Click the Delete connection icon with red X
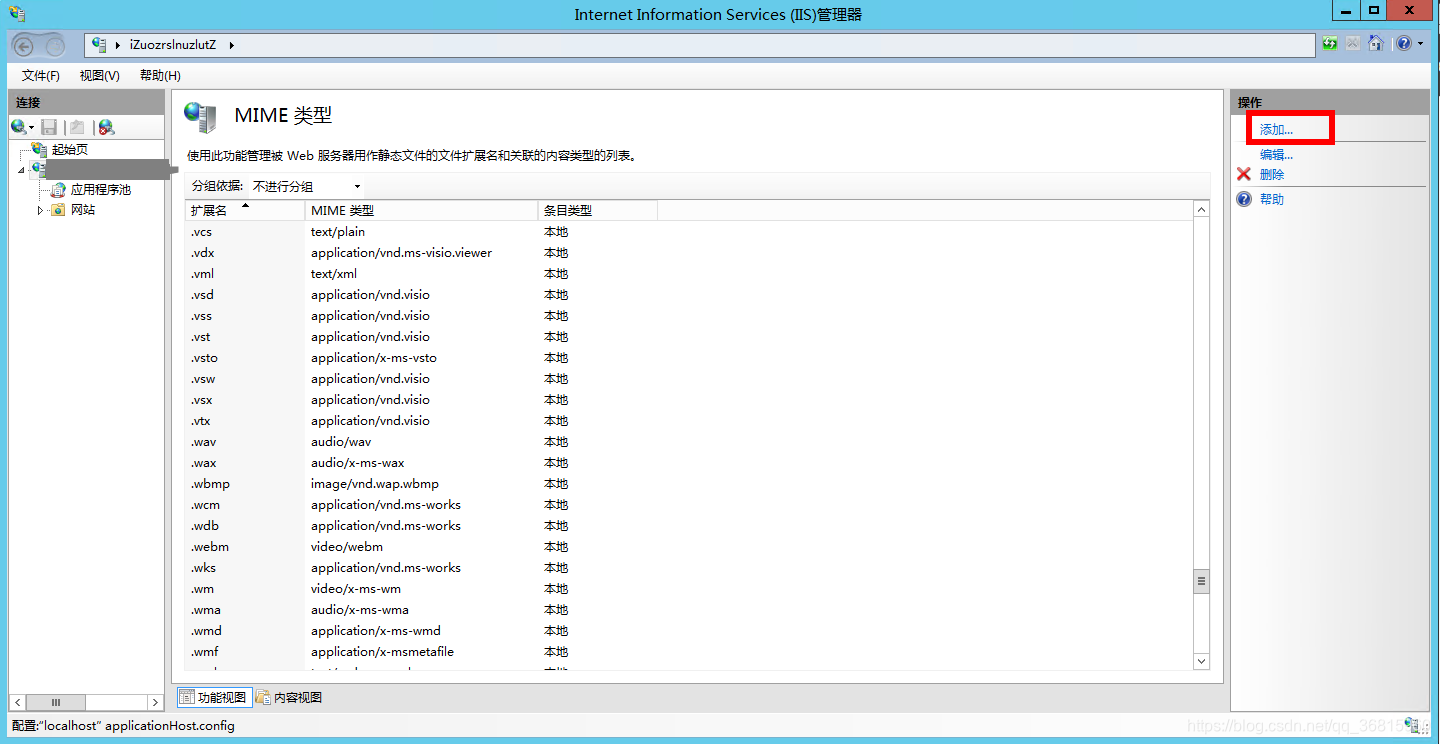Screen dimensions: 1440x744 [106, 127]
